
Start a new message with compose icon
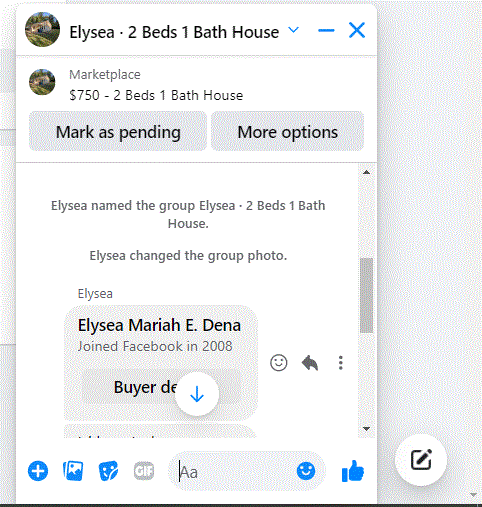pyautogui.click(x=421, y=460)
